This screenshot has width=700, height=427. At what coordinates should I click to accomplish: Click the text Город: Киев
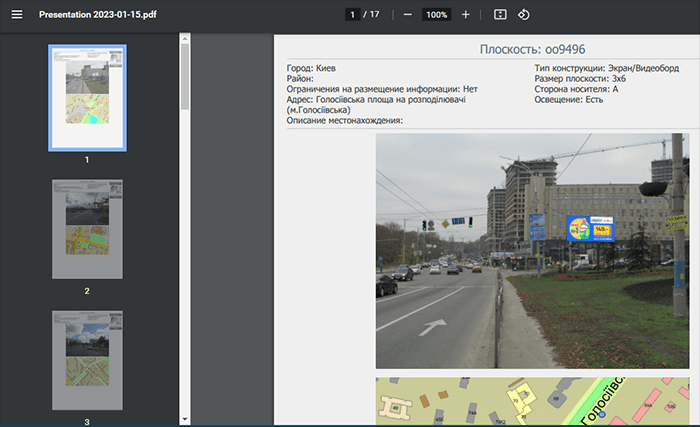[x=311, y=68]
